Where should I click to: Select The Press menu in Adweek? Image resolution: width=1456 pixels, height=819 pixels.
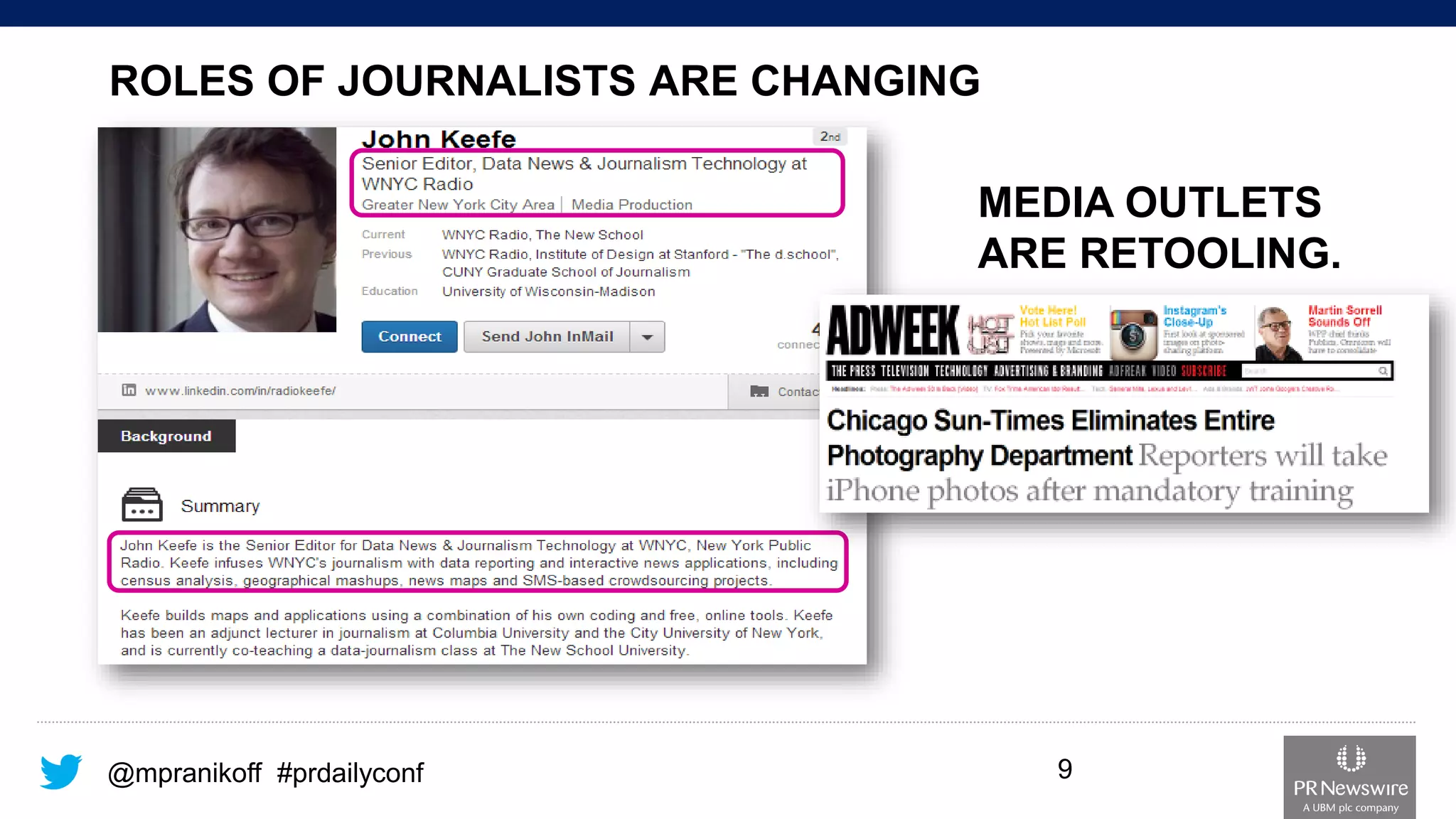click(853, 371)
